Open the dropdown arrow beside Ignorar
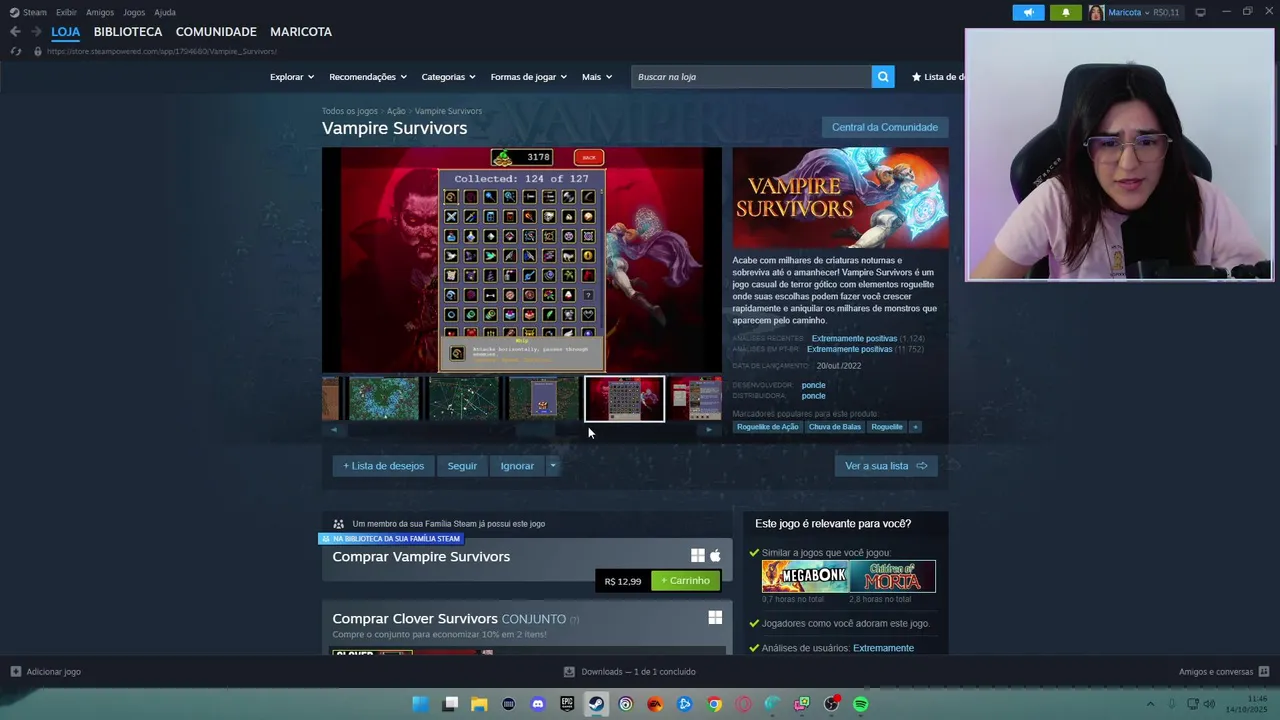Image resolution: width=1280 pixels, height=720 pixels. [552, 466]
